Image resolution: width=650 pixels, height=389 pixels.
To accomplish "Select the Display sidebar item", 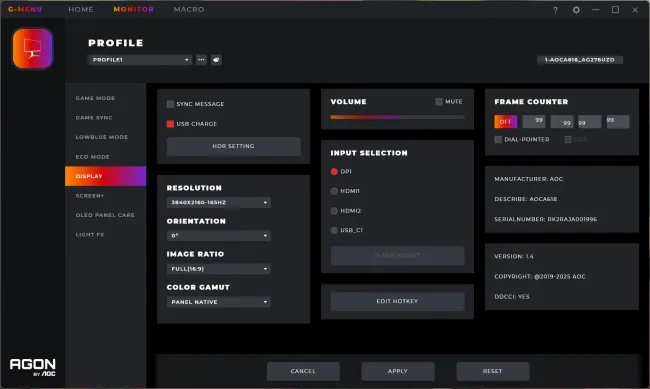I will [105, 176].
